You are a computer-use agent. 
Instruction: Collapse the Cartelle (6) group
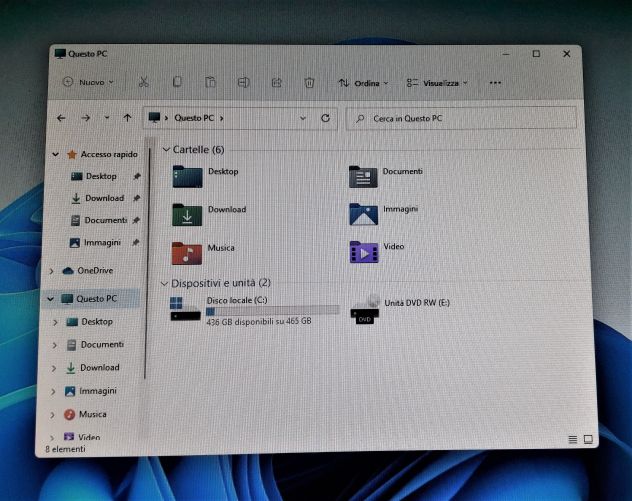(166, 150)
